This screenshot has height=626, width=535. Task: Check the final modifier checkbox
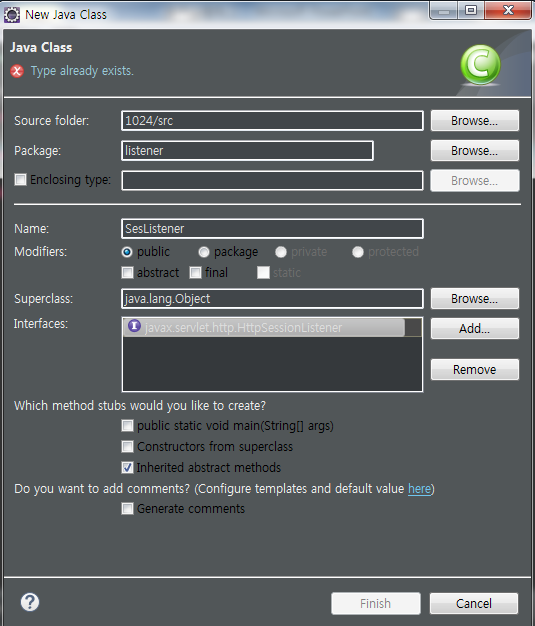coord(195,273)
